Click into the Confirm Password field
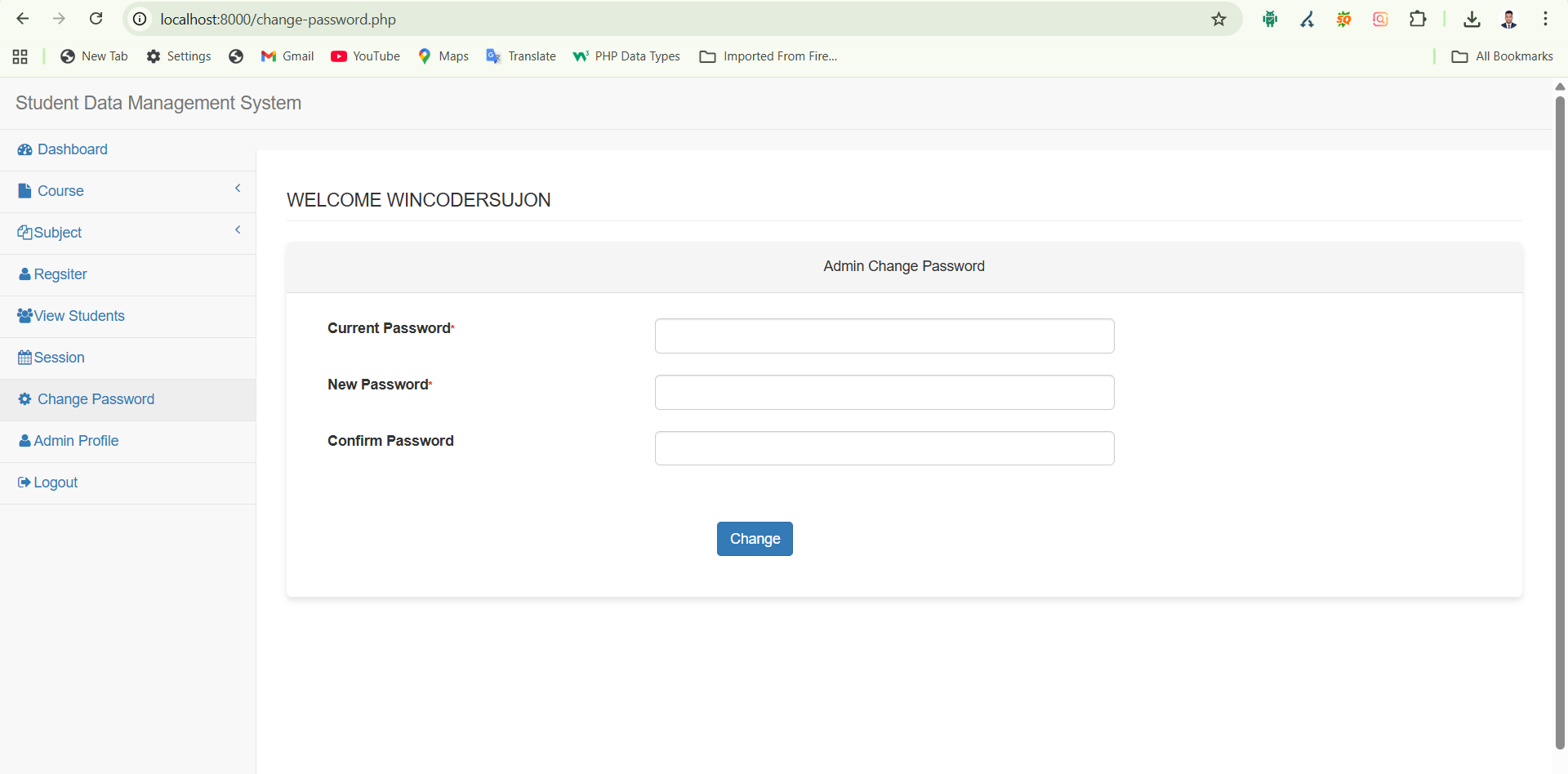Viewport: 1568px width, 774px height. 884,448
